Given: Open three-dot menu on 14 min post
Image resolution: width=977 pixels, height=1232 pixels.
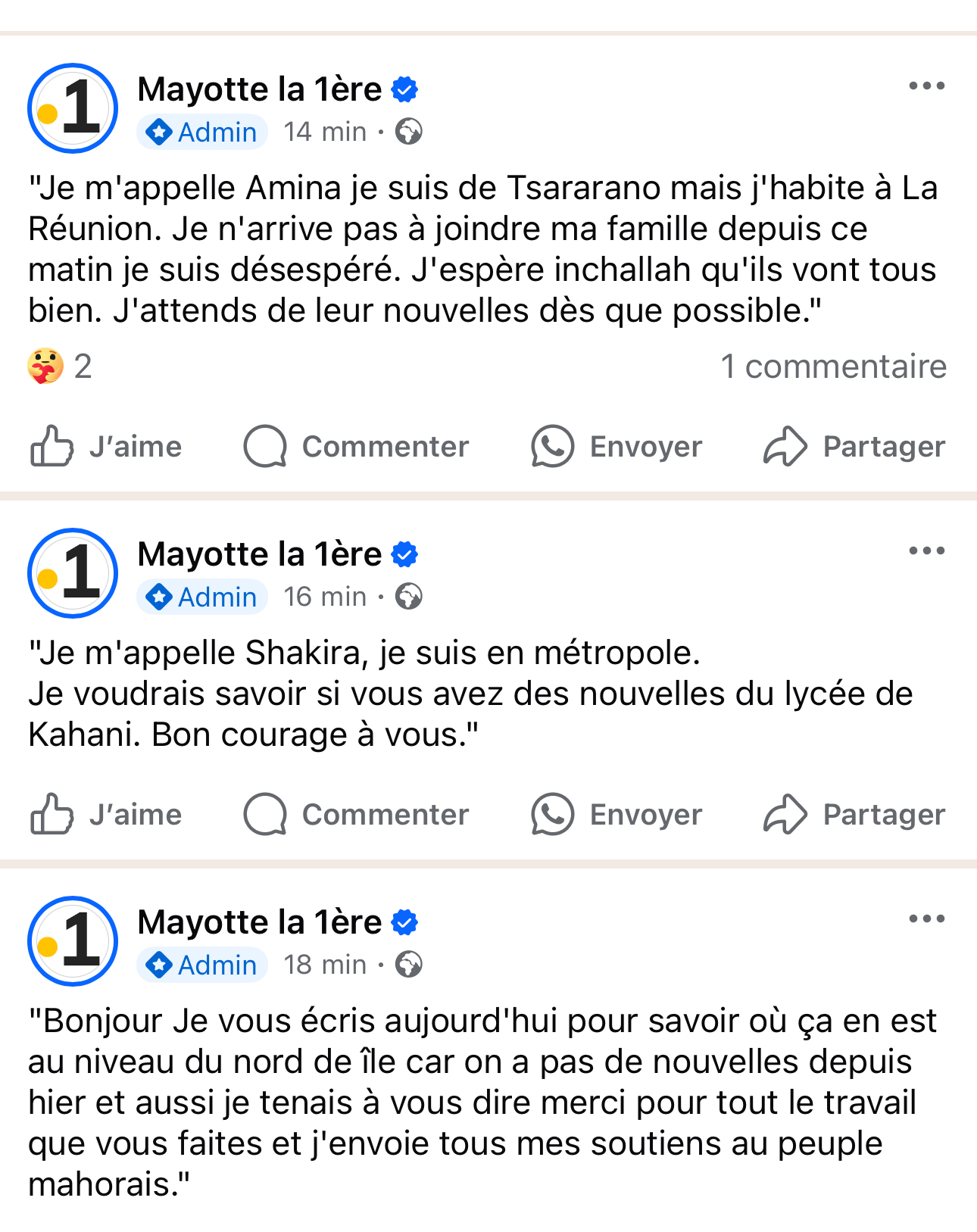Looking at the screenshot, I should tap(926, 86).
